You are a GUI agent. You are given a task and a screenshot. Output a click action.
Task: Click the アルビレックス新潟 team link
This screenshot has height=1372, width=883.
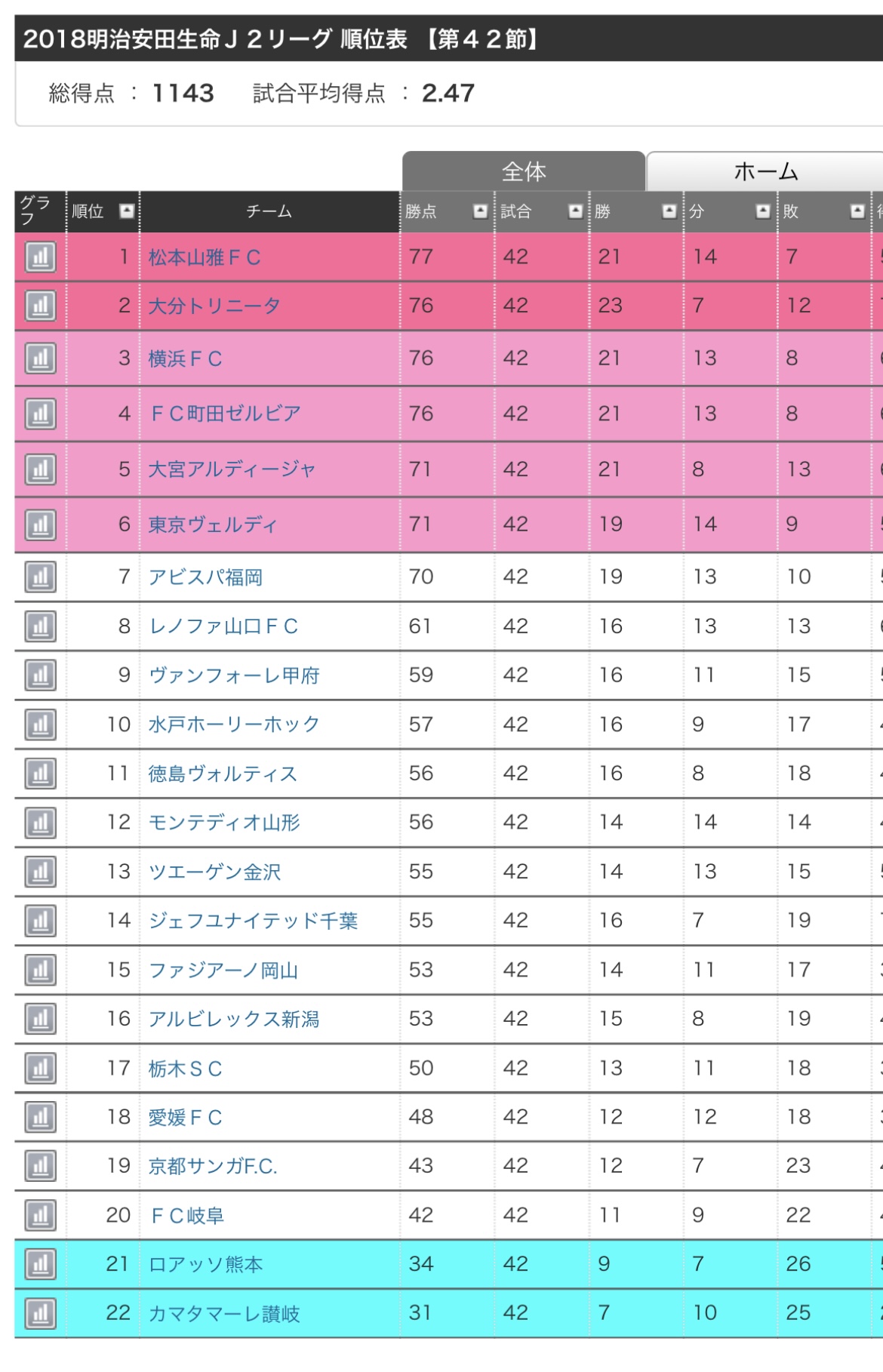click(234, 1019)
